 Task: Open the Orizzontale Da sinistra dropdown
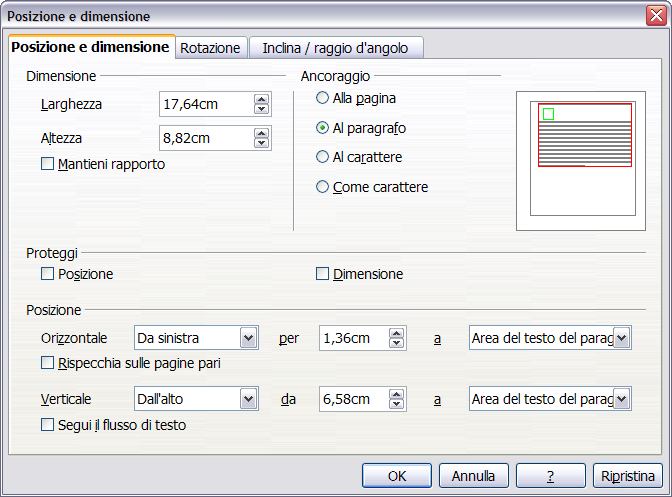(248, 339)
